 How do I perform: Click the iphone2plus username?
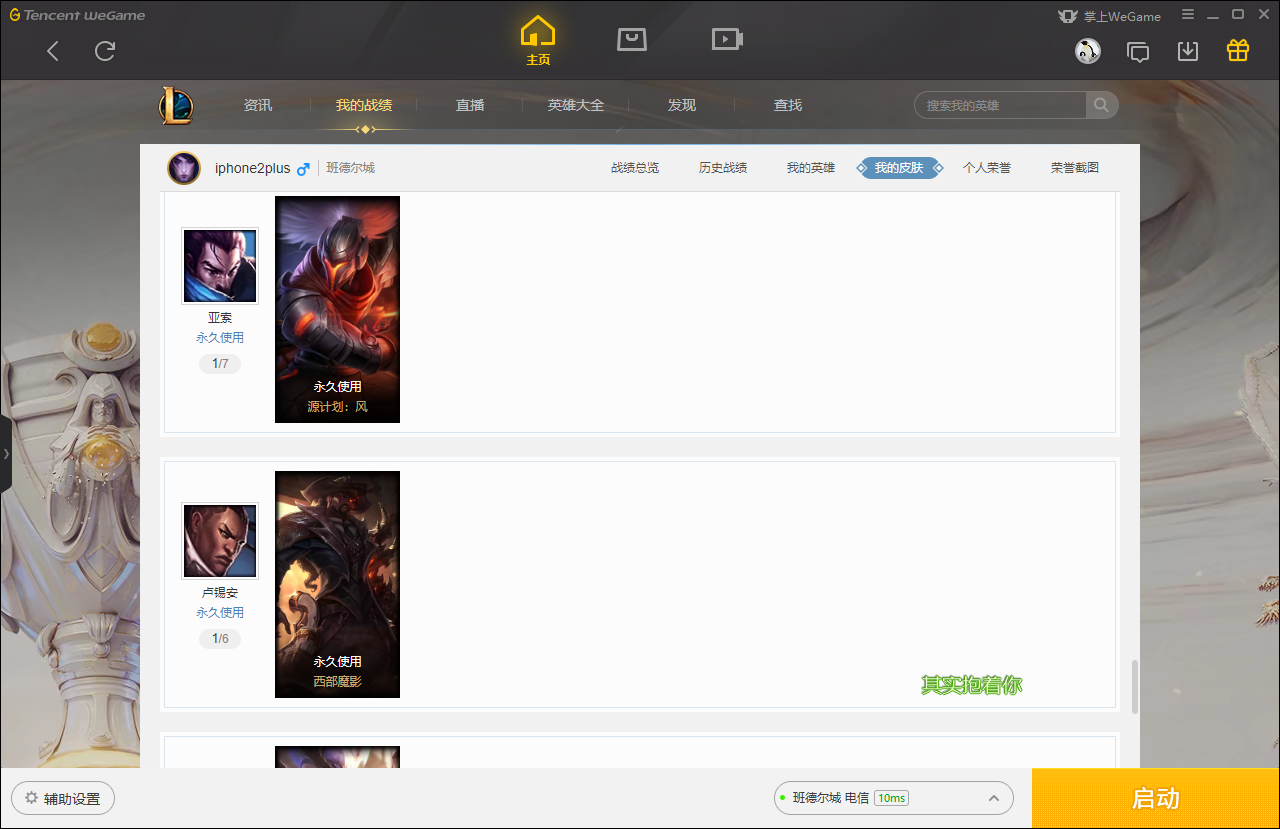click(252, 168)
